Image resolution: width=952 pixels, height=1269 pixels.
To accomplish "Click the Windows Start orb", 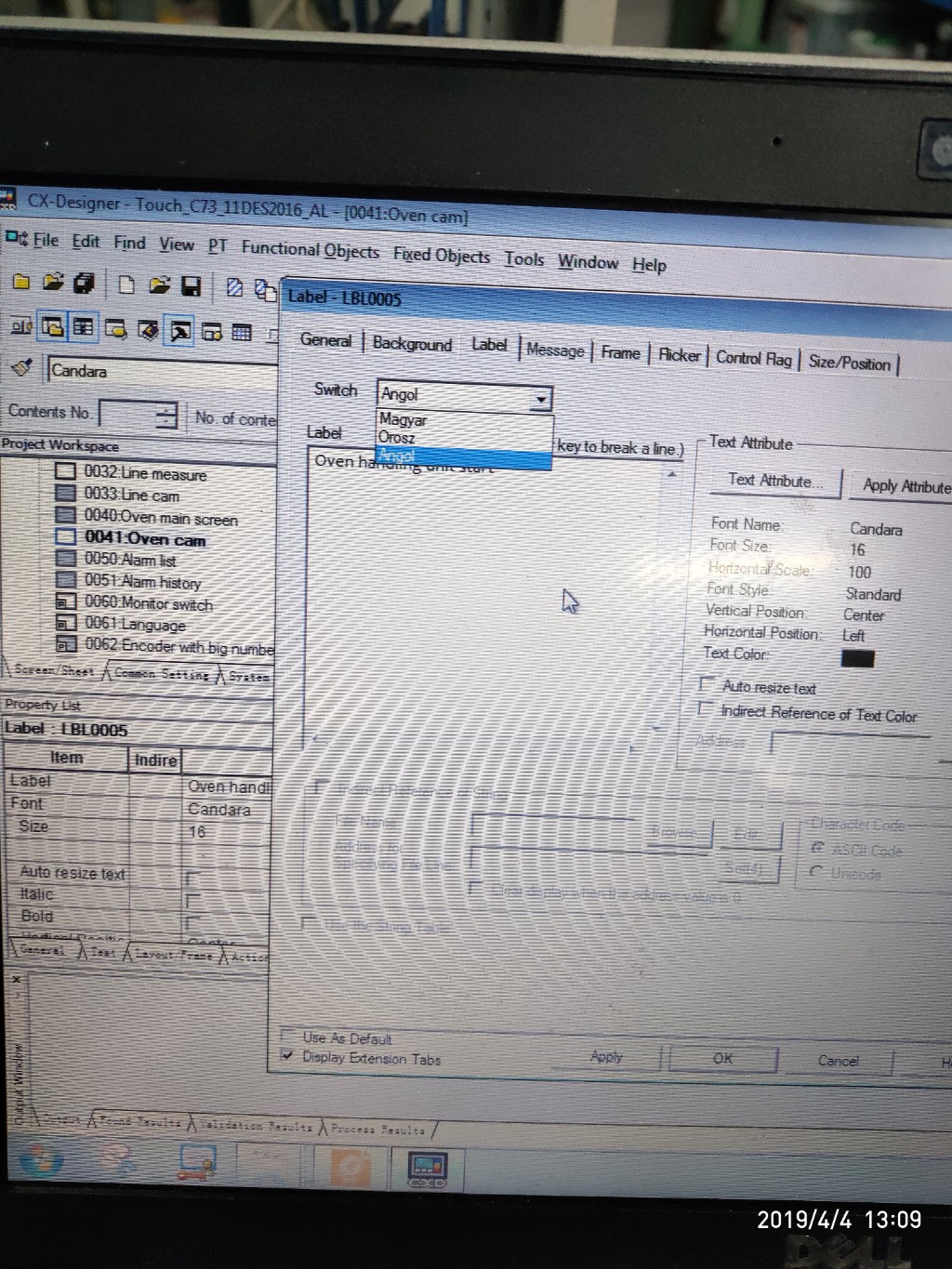I will click(40, 1160).
